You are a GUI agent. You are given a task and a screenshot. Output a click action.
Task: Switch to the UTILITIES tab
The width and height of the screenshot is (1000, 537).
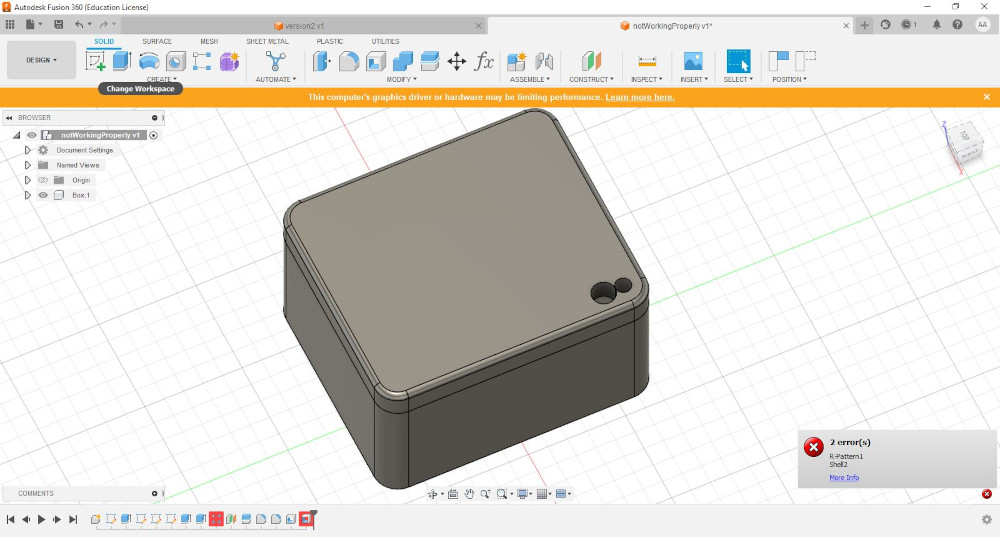click(385, 41)
